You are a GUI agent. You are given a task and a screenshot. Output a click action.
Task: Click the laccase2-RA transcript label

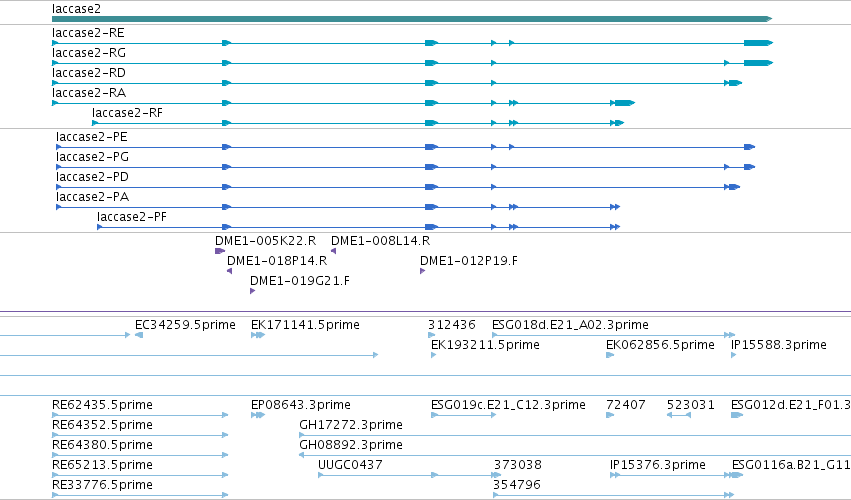click(89, 93)
